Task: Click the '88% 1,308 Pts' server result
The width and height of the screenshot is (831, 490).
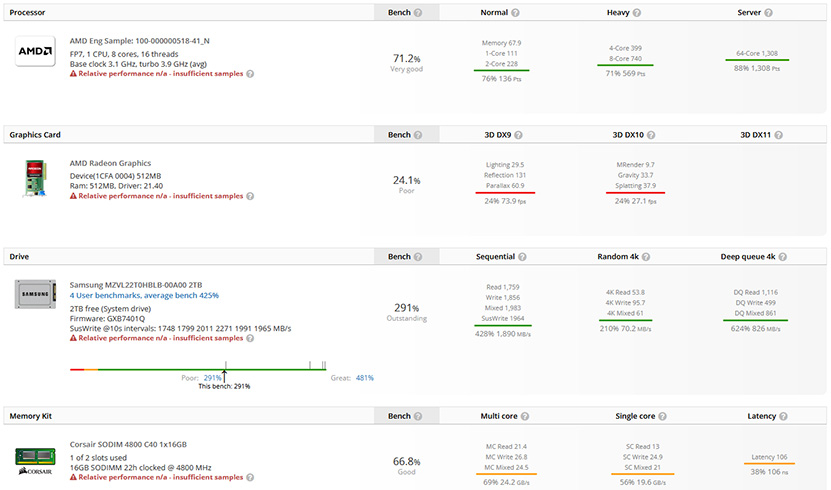Action: coord(757,68)
